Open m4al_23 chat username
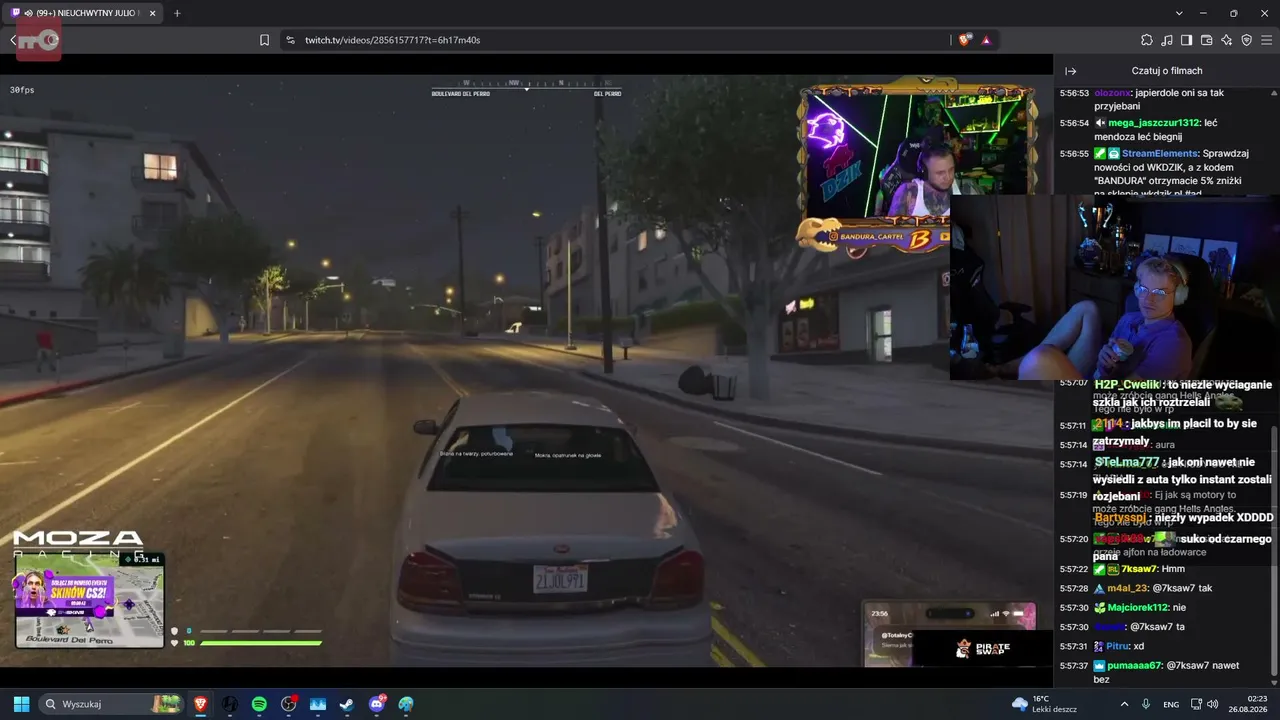The height and width of the screenshot is (720, 1280). 1128,589
